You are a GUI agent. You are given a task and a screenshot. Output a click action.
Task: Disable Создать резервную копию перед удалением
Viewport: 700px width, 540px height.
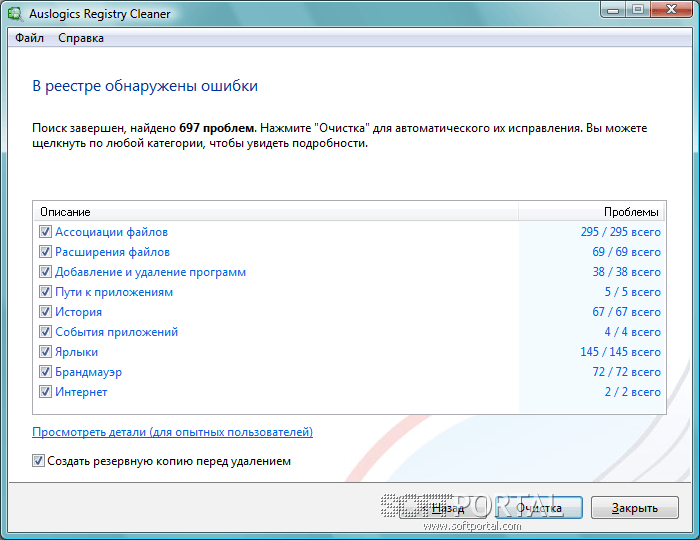click(x=38, y=461)
